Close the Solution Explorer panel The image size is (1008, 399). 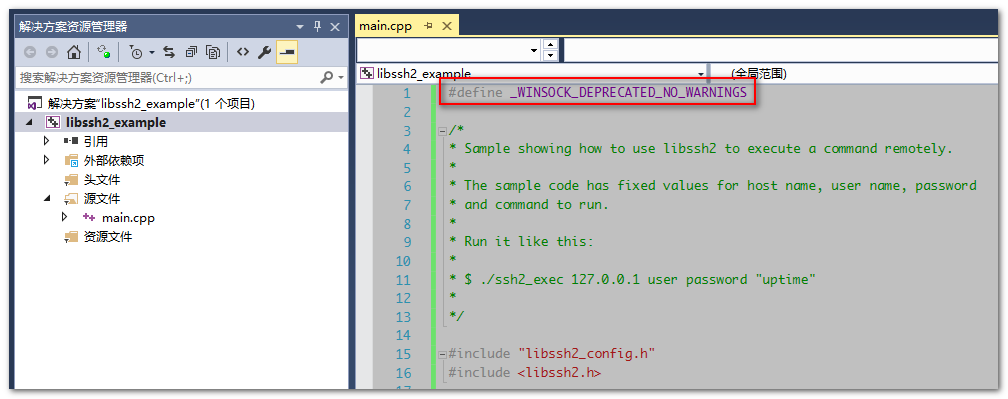pyautogui.click(x=334, y=26)
